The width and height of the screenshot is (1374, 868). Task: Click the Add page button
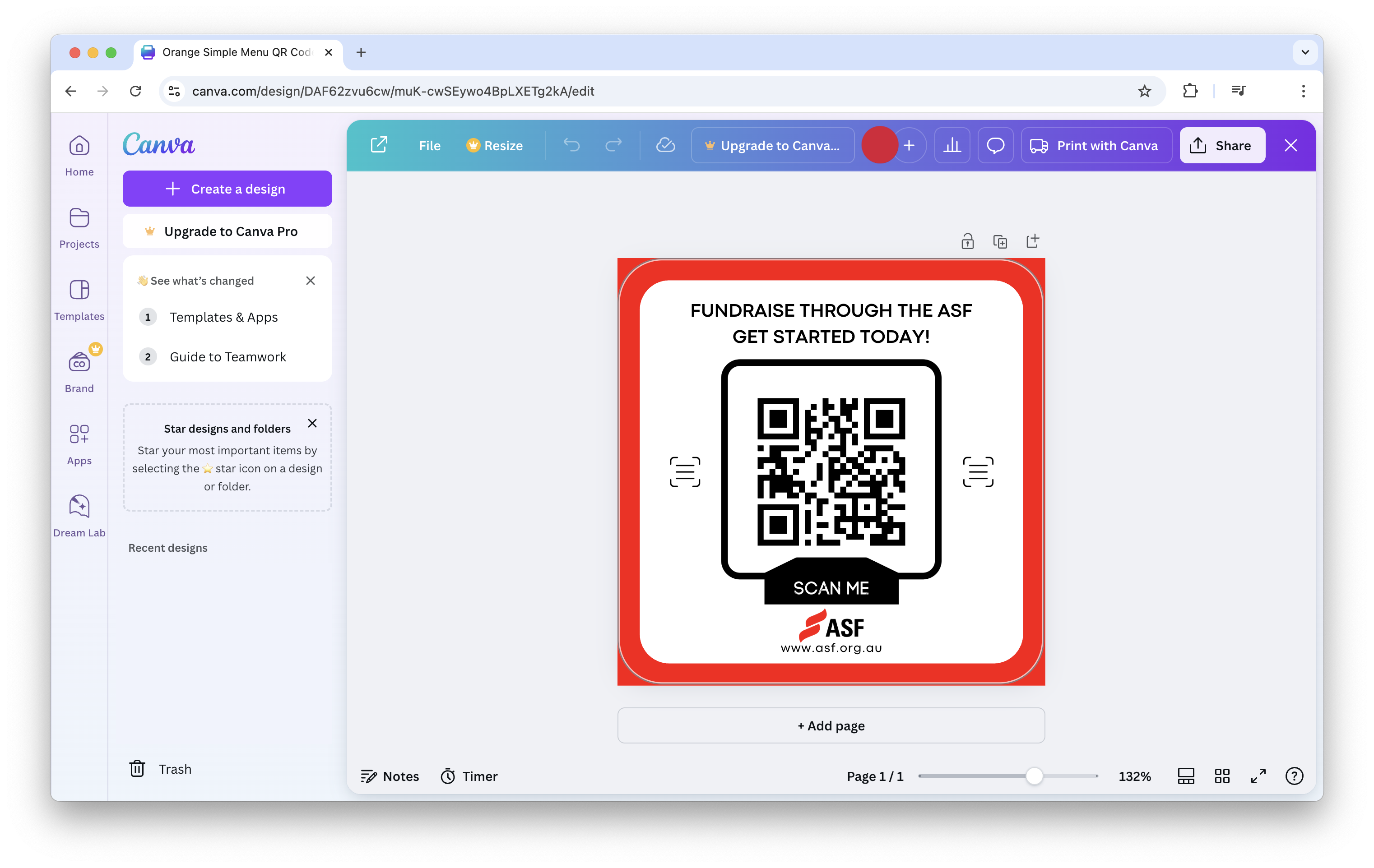[x=831, y=725]
